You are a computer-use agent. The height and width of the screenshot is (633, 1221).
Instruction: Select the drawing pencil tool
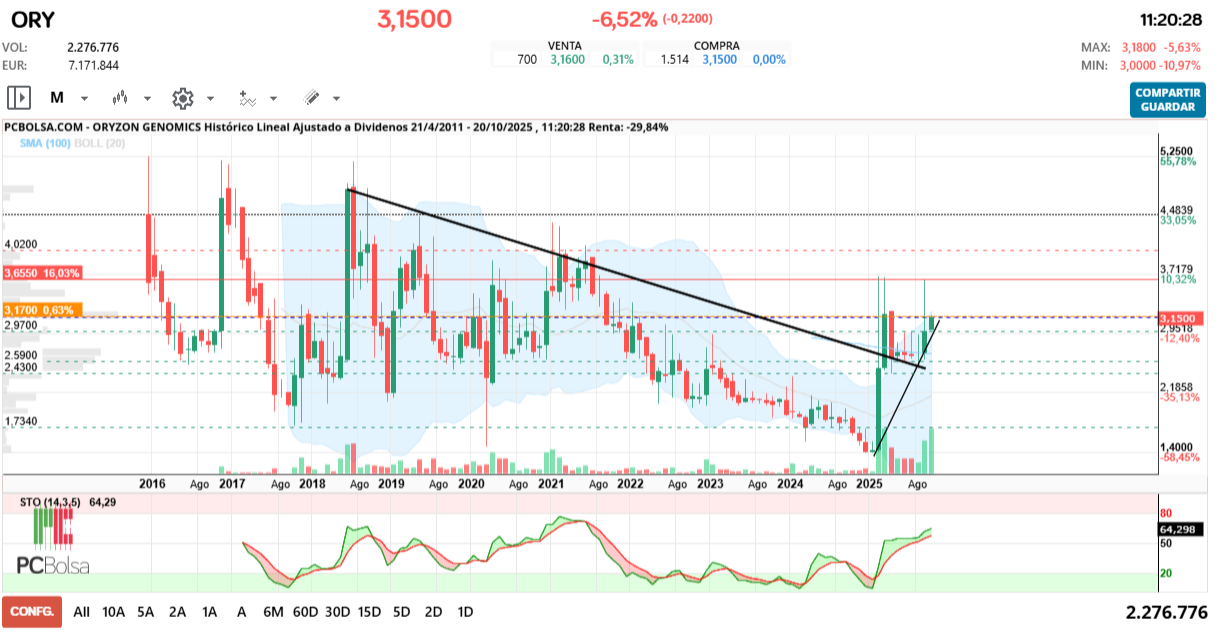coord(311,98)
